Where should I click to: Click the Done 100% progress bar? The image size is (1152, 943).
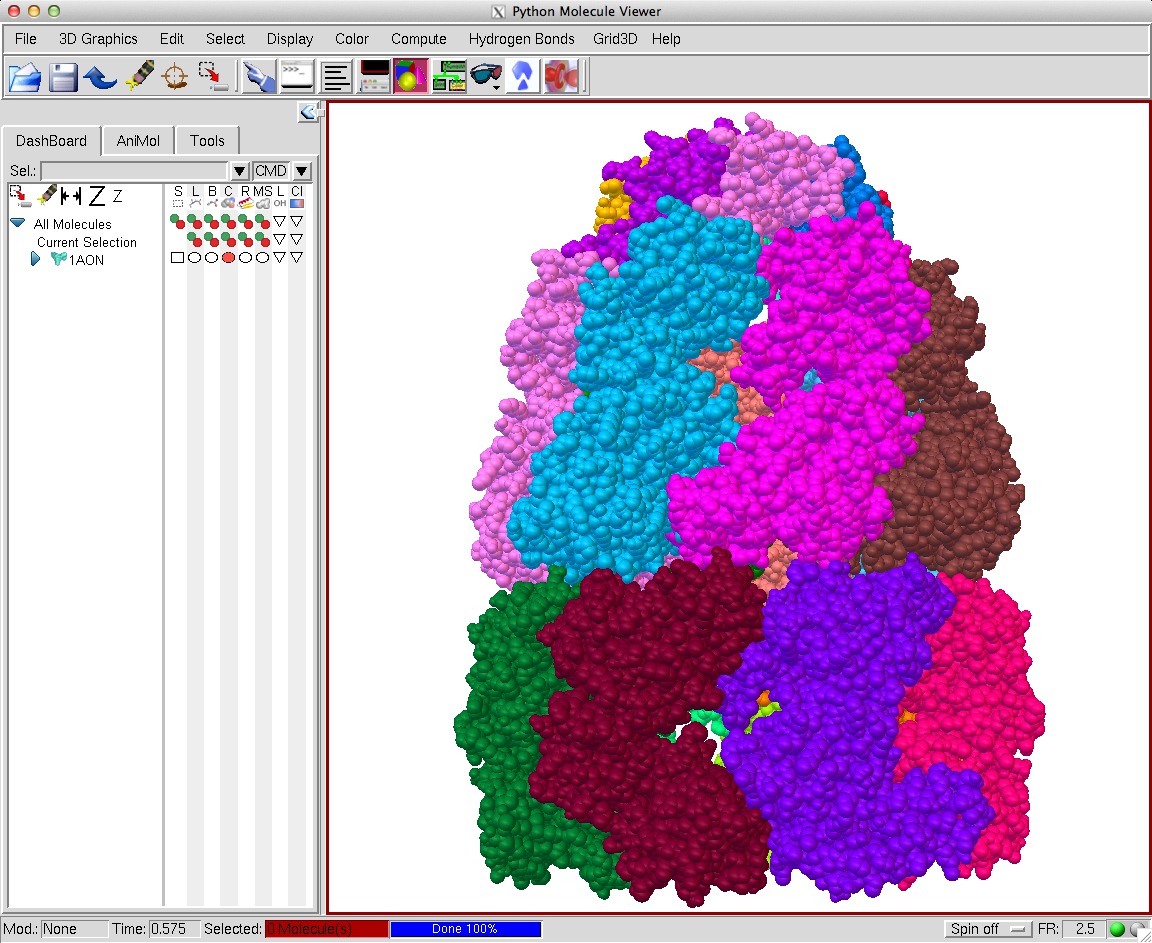(465, 929)
